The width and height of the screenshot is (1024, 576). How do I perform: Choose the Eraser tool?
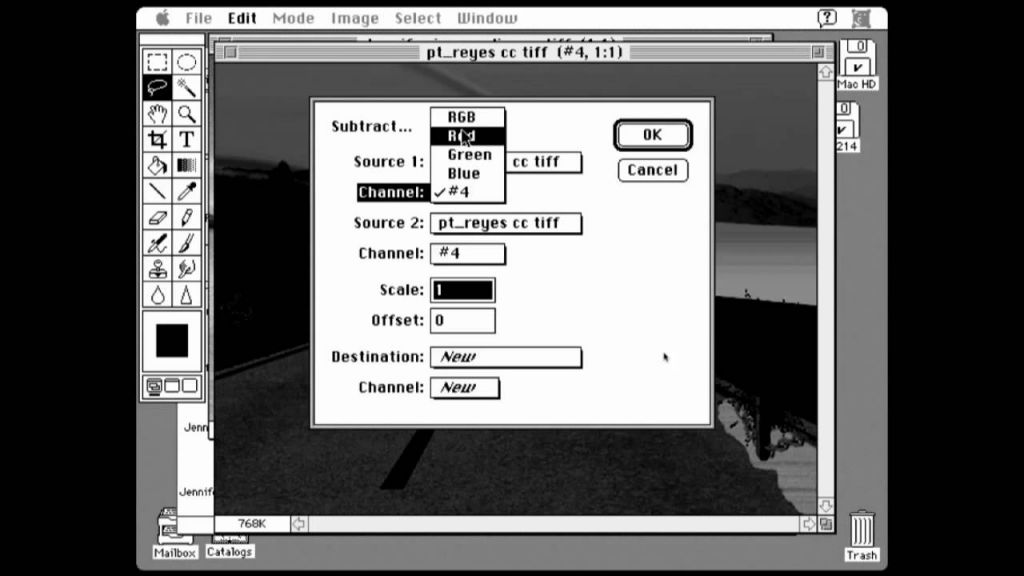[157, 217]
